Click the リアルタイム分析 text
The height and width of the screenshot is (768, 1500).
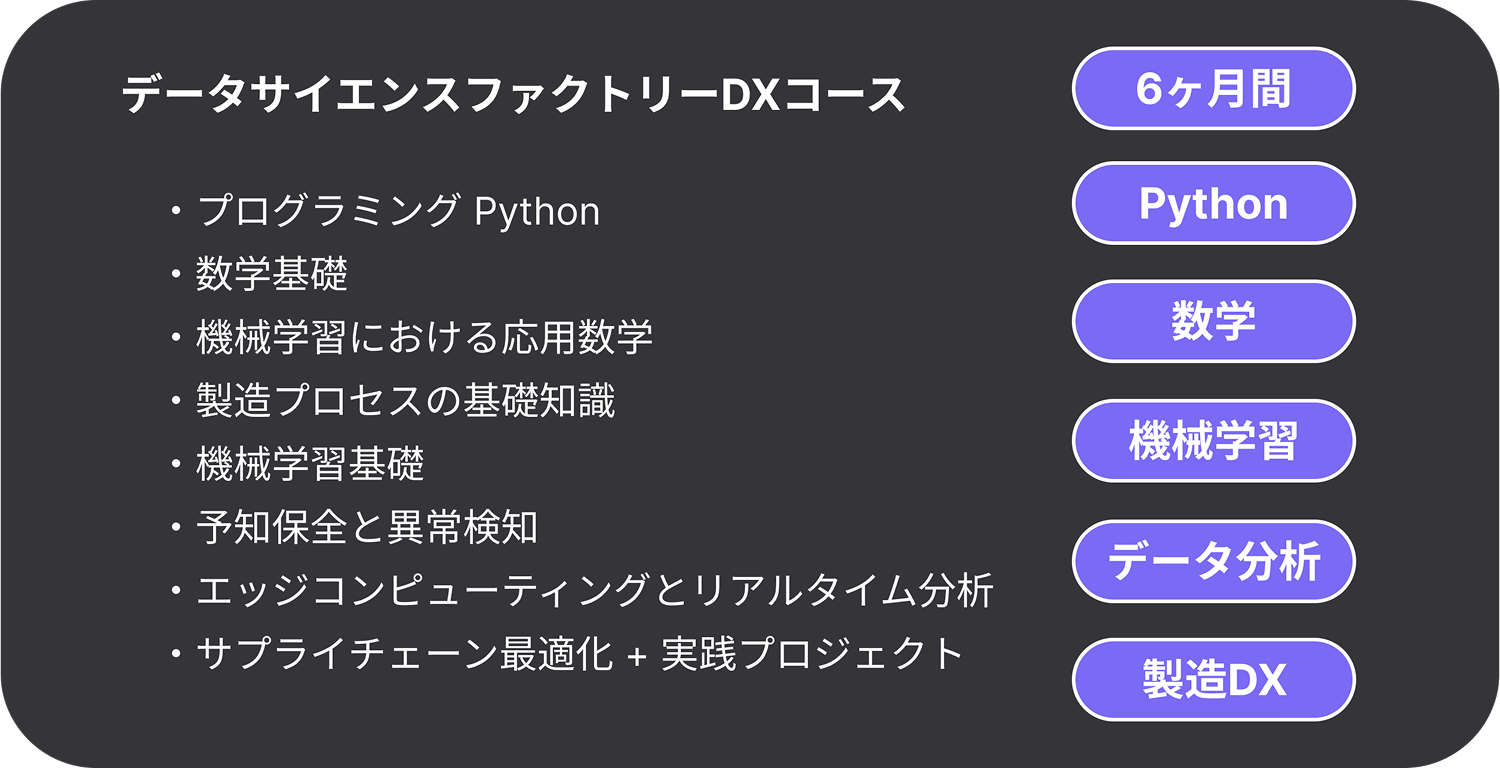pyautogui.click(x=843, y=590)
